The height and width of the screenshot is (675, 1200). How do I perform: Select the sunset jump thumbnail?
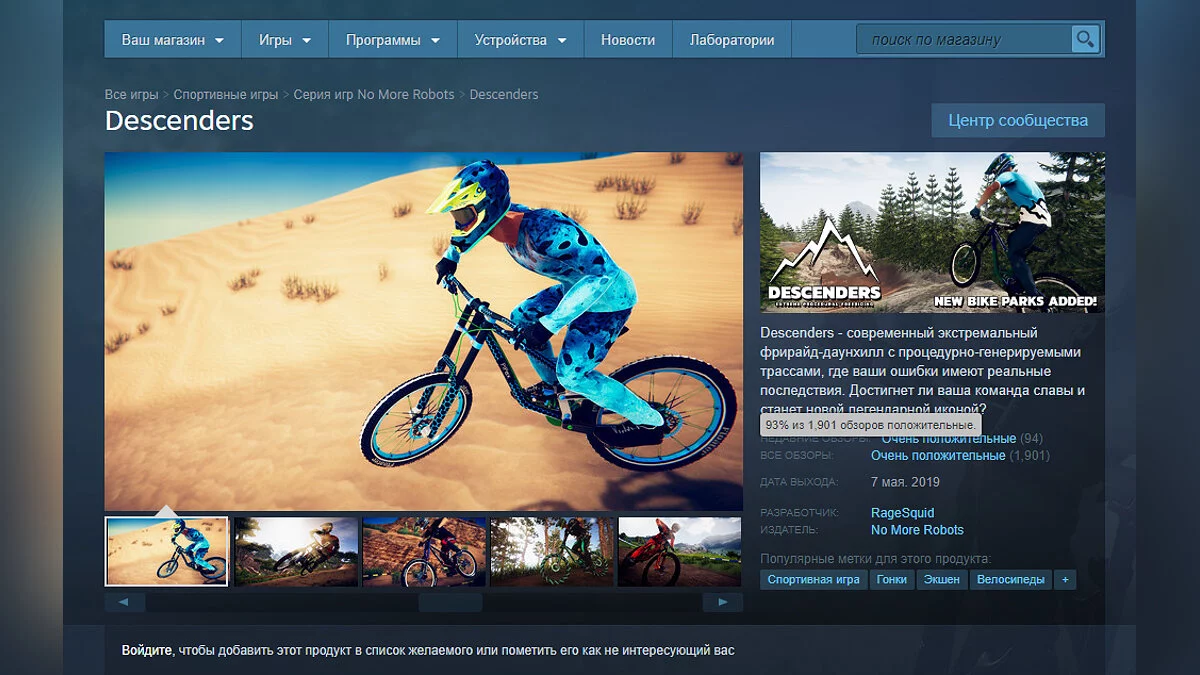(296, 551)
